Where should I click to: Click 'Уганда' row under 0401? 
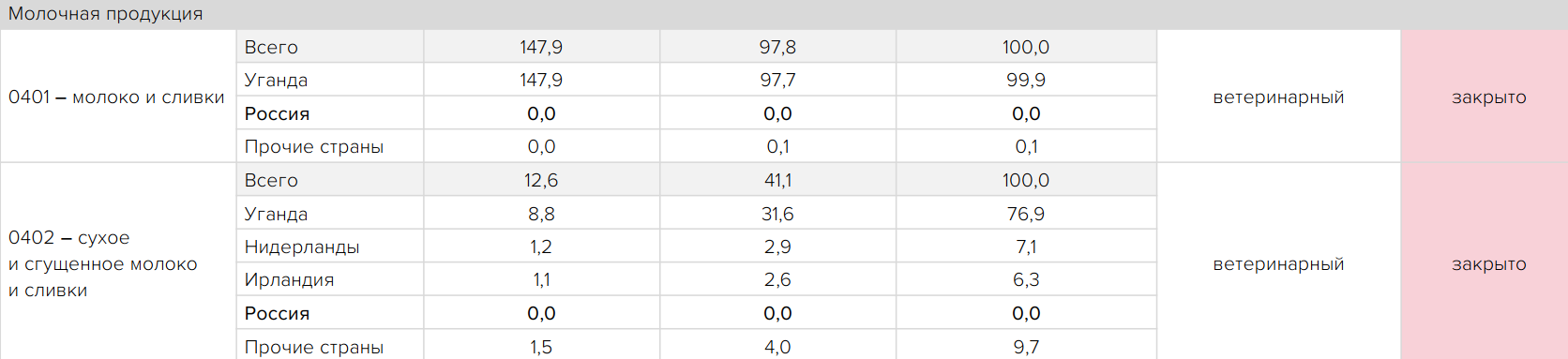[x=696, y=80]
